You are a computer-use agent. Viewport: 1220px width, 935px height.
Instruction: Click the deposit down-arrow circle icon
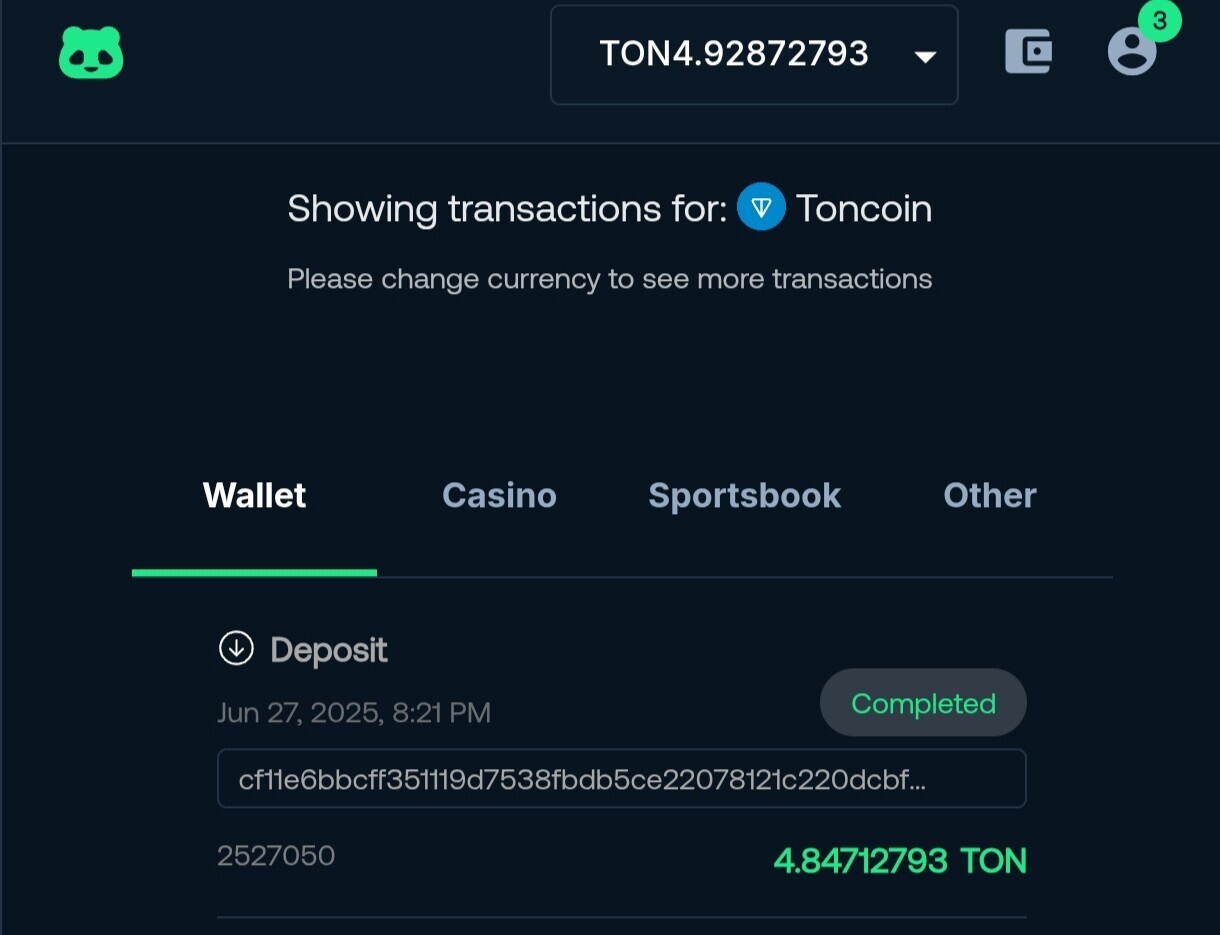tap(236, 648)
